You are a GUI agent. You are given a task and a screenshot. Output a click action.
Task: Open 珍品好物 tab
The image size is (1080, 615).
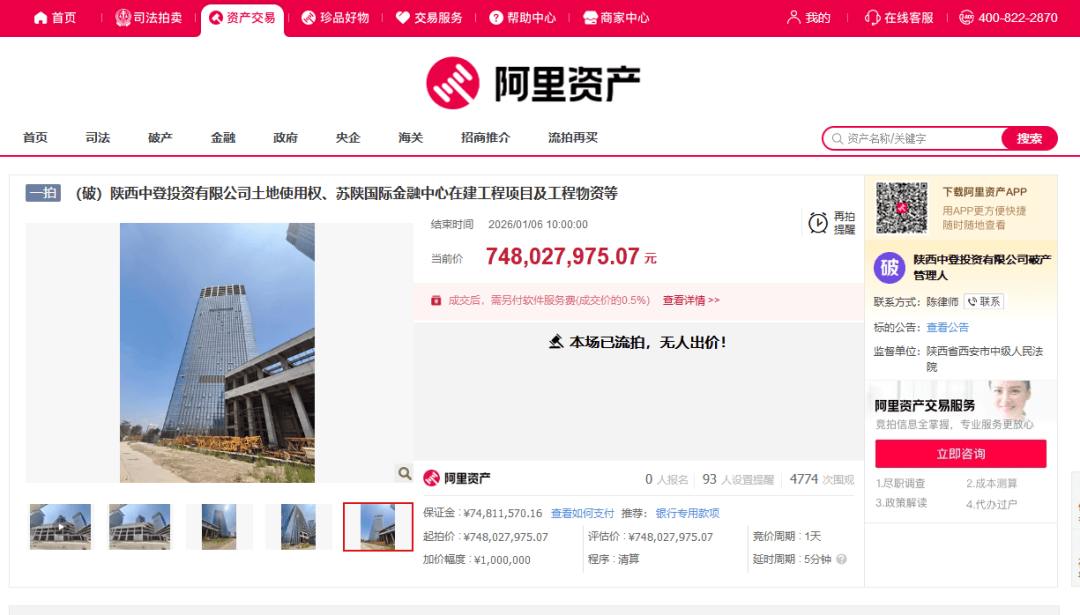point(335,18)
